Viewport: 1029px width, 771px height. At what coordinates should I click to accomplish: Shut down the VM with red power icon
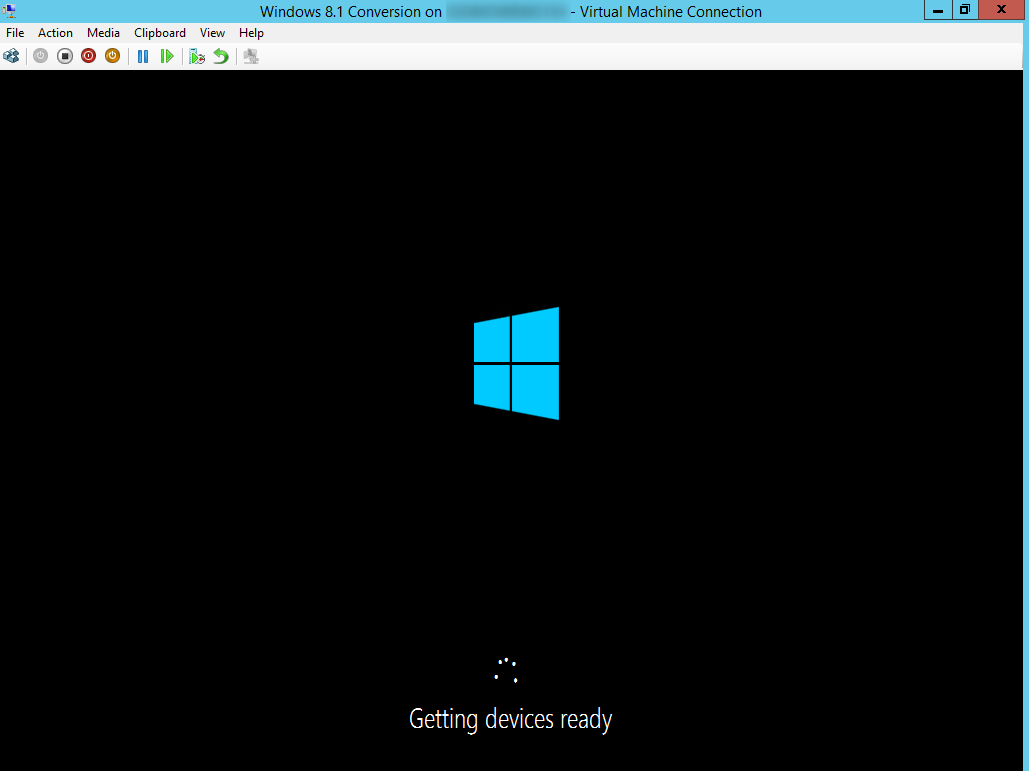coord(89,56)
